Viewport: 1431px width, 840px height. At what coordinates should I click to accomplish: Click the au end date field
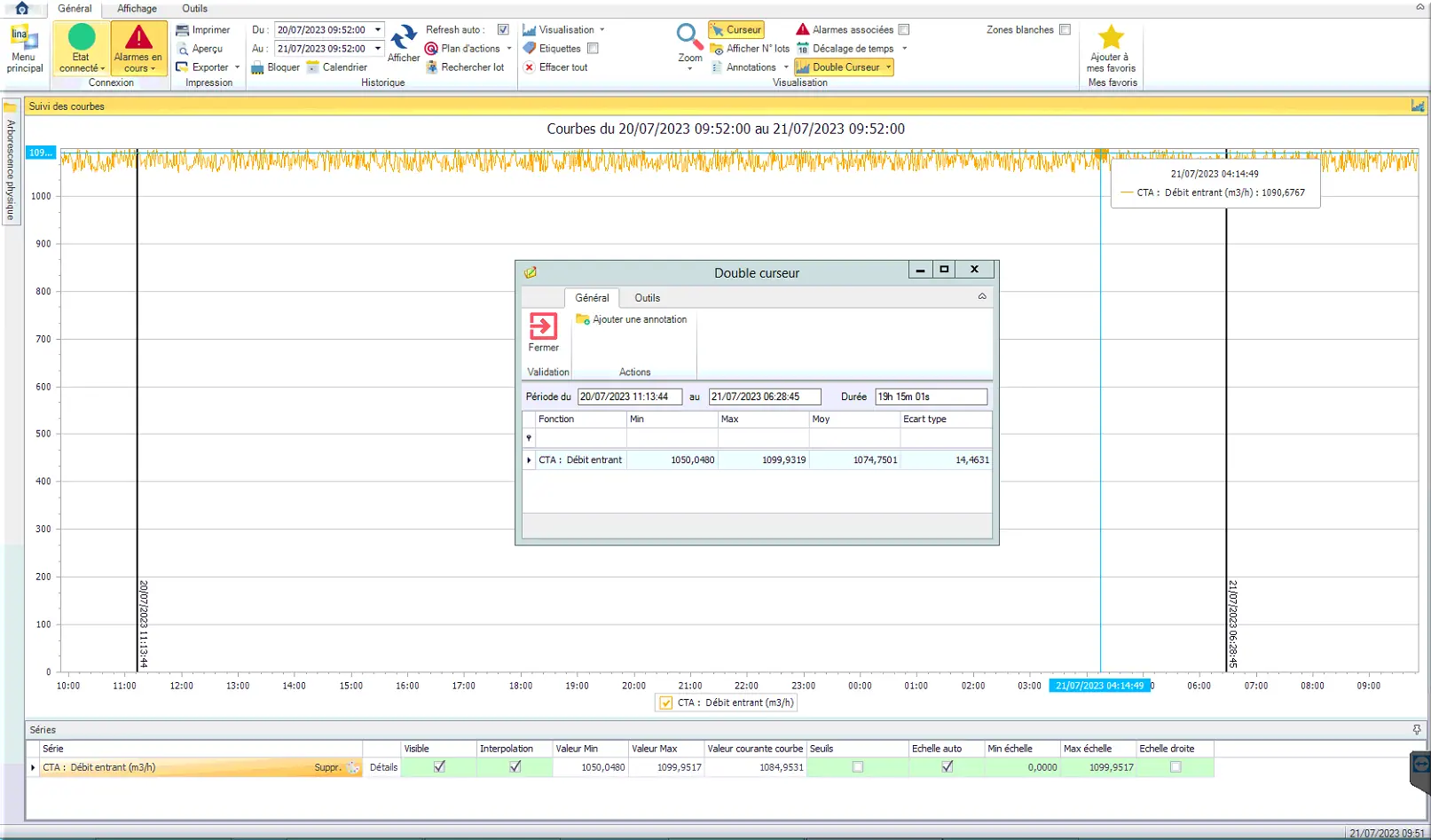pyautogui.click(x=765, y=397)
